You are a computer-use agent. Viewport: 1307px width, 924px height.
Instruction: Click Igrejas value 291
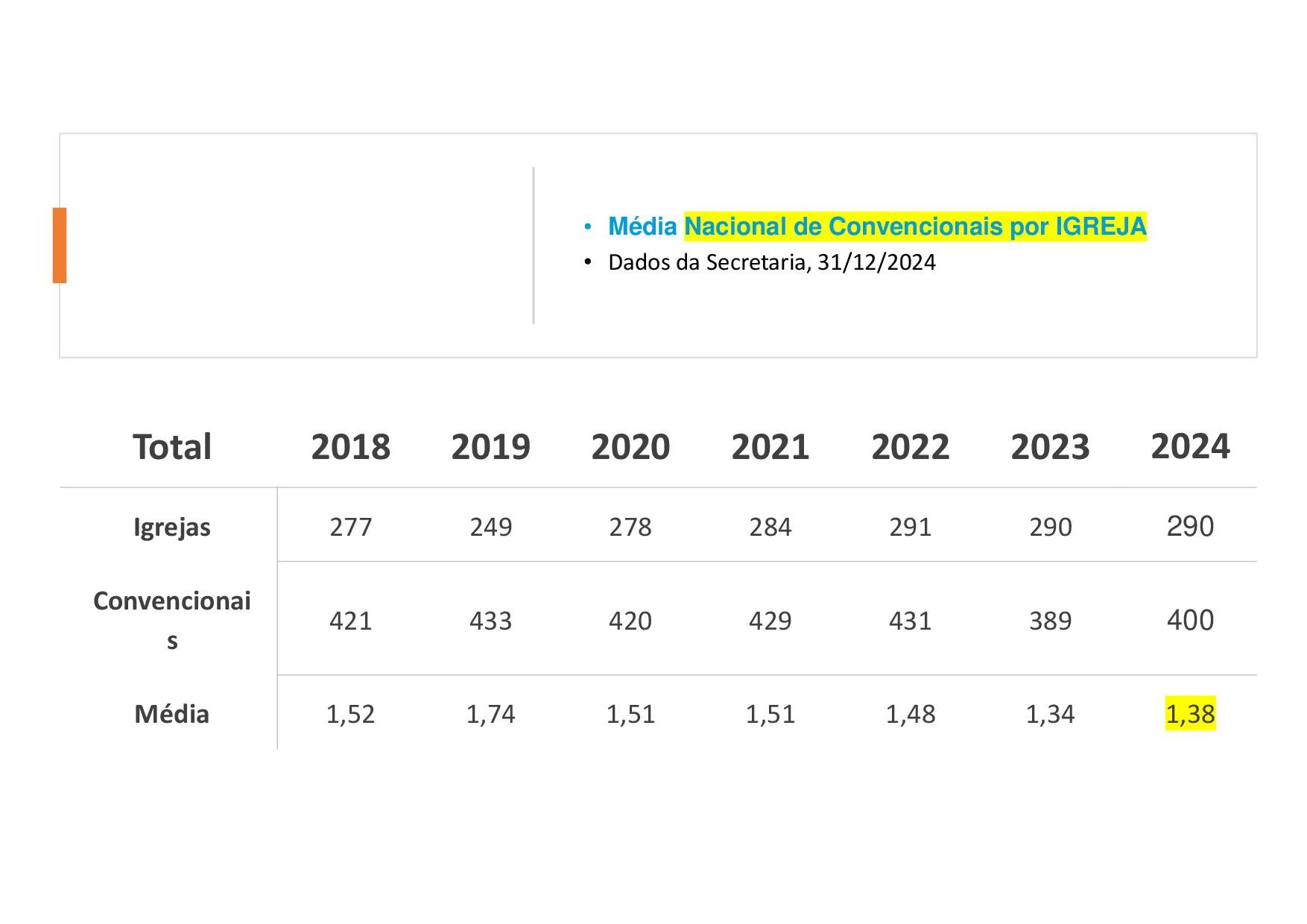coord(911,528)
